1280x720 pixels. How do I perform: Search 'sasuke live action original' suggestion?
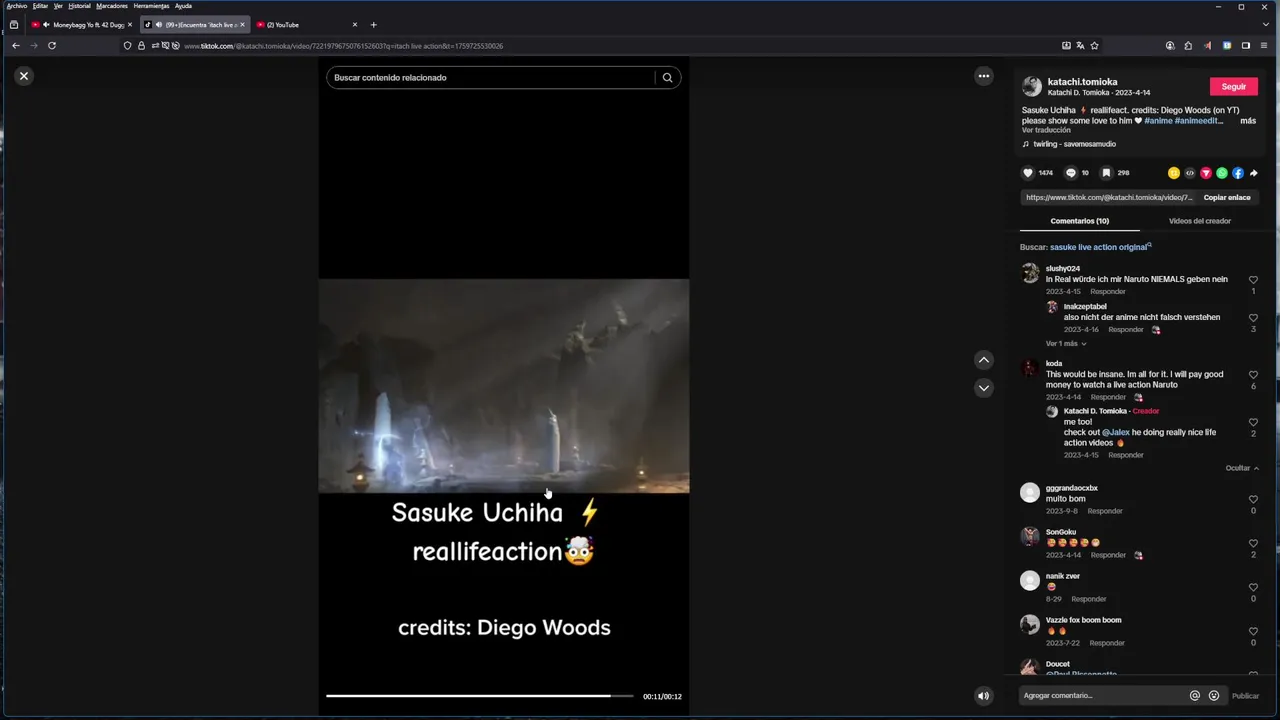[1100, 247]
